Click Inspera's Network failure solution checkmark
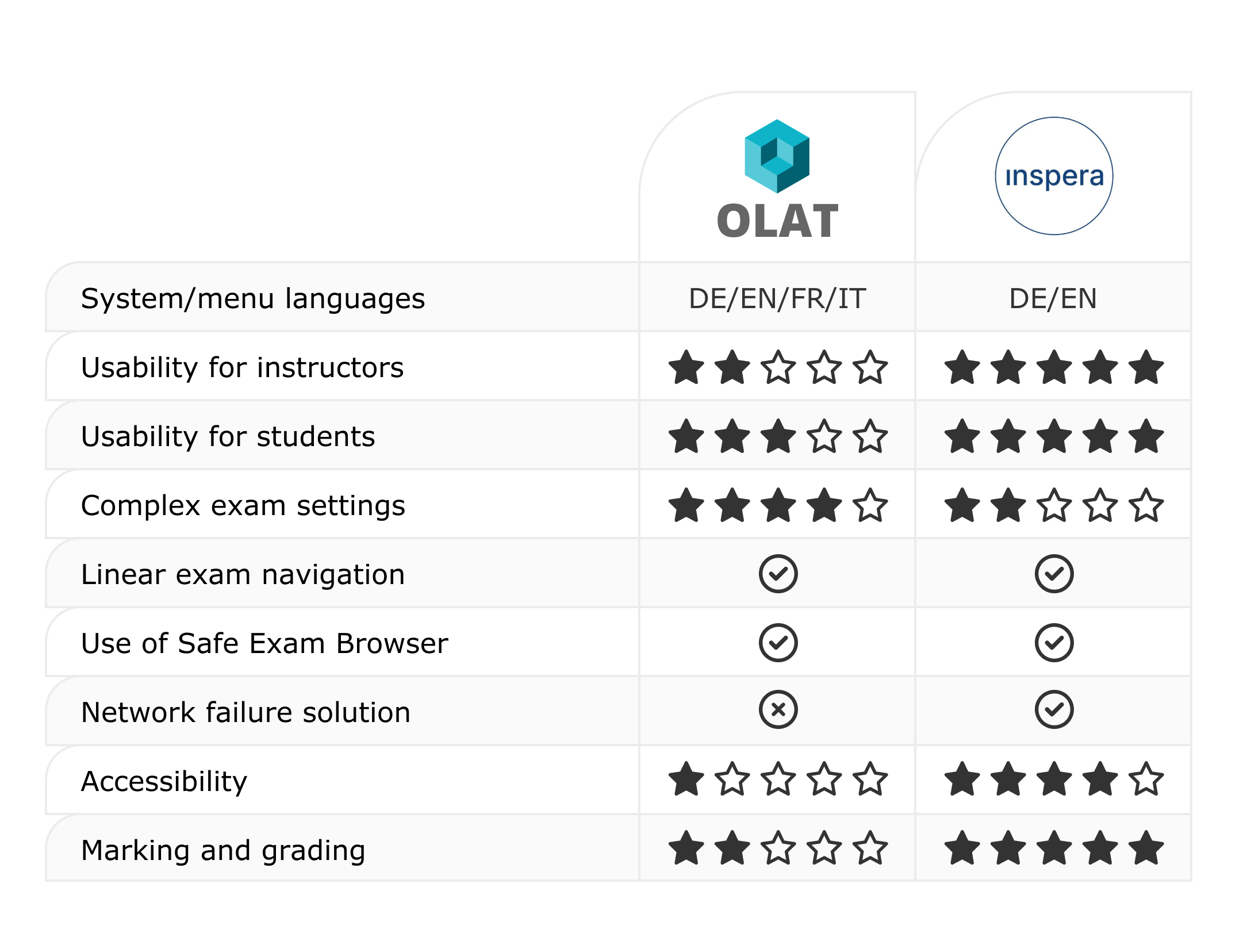 click(1054, 710)
